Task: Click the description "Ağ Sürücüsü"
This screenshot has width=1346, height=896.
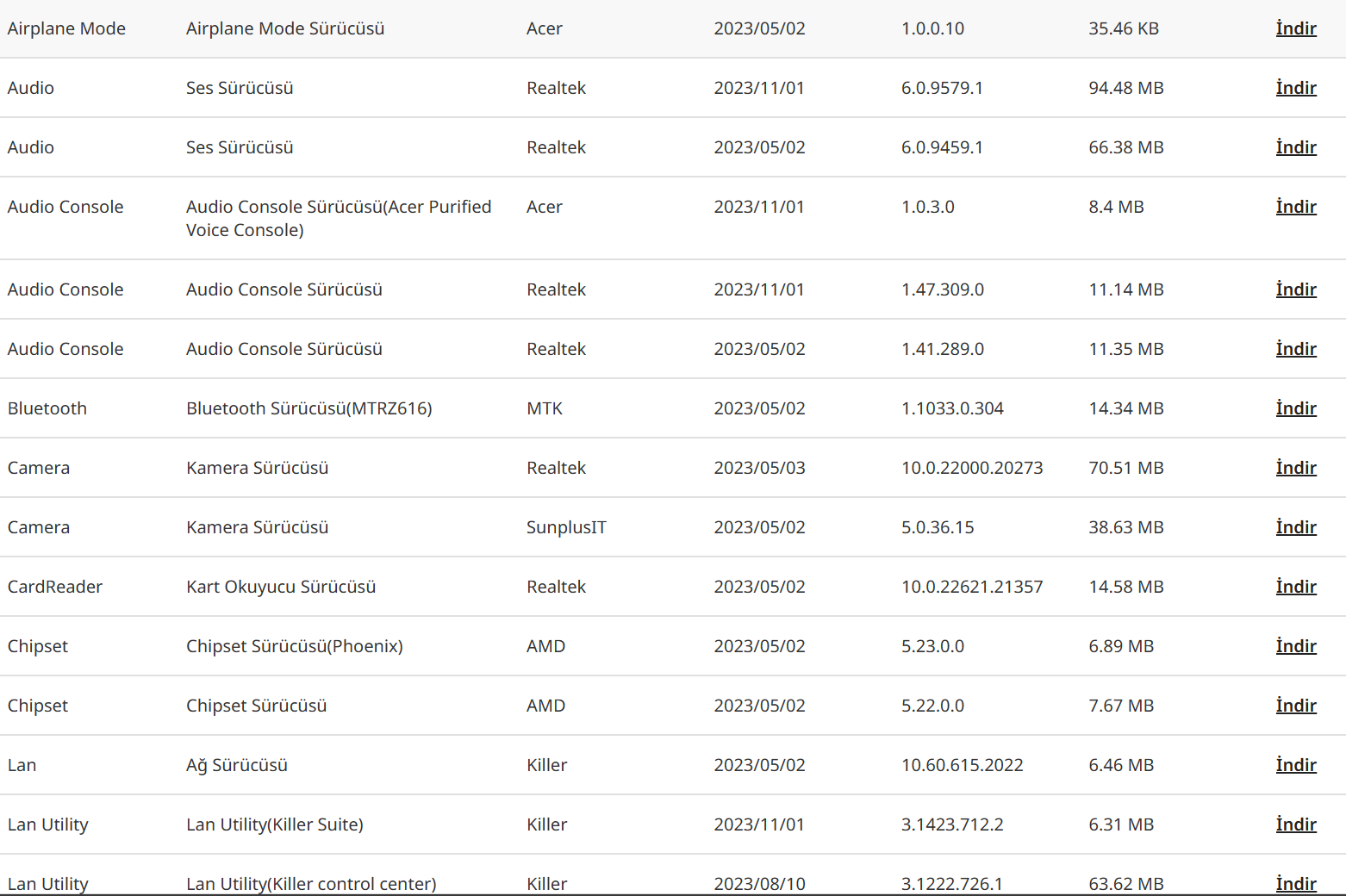Action: [x=237, y=765]
